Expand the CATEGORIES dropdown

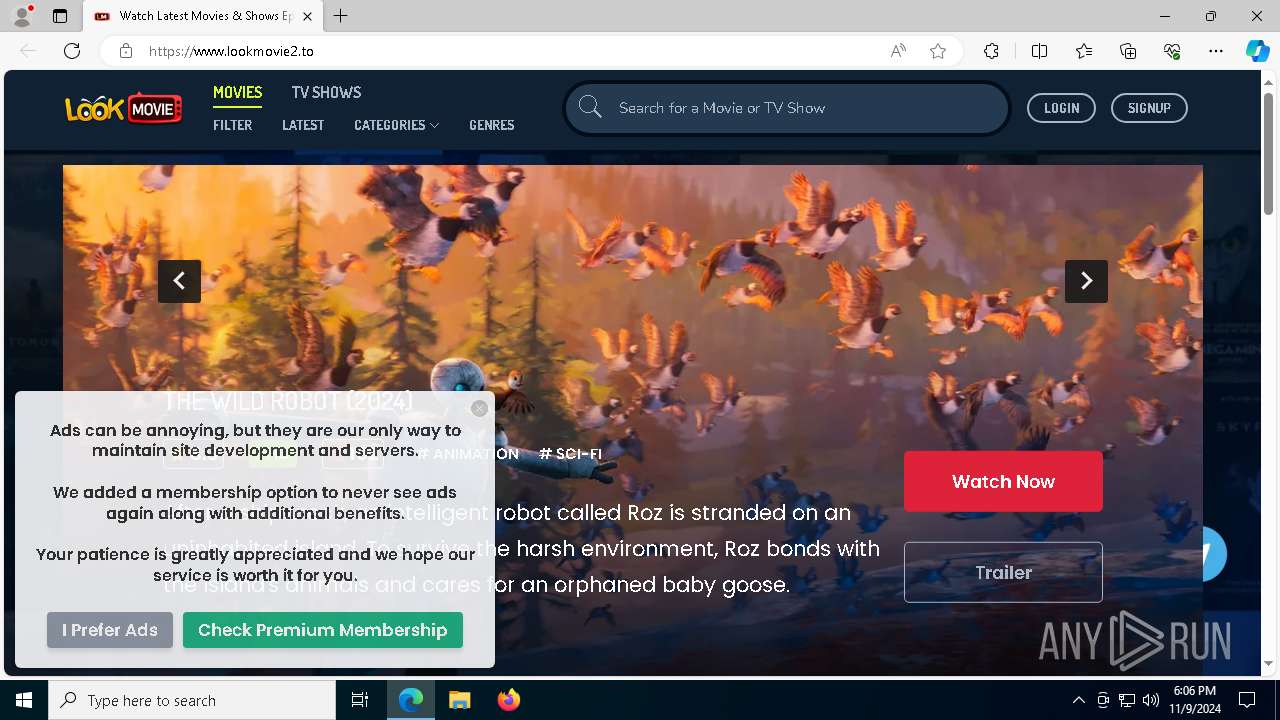coord(396,125)
